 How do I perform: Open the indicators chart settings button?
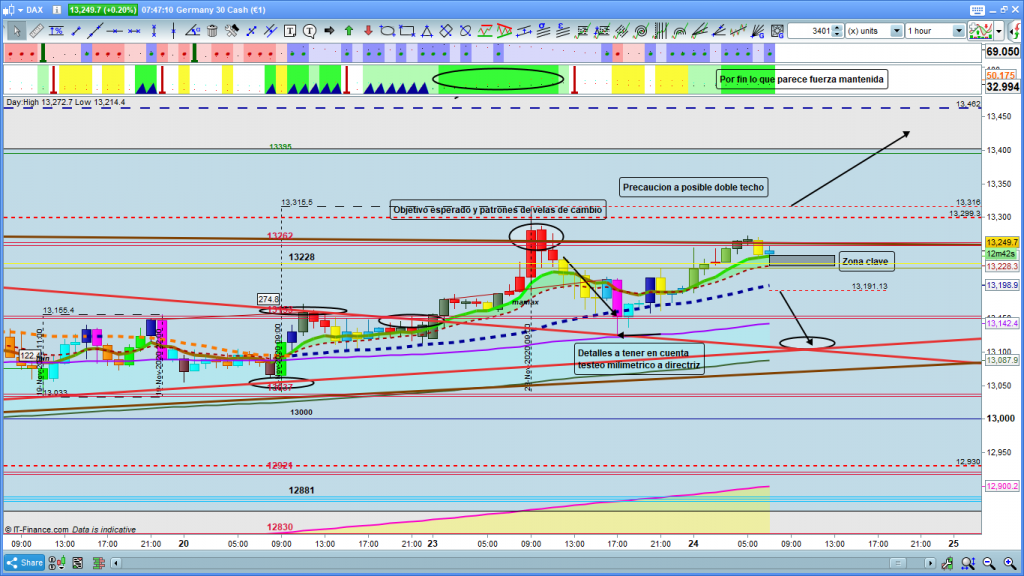click(x=980, y=31)
